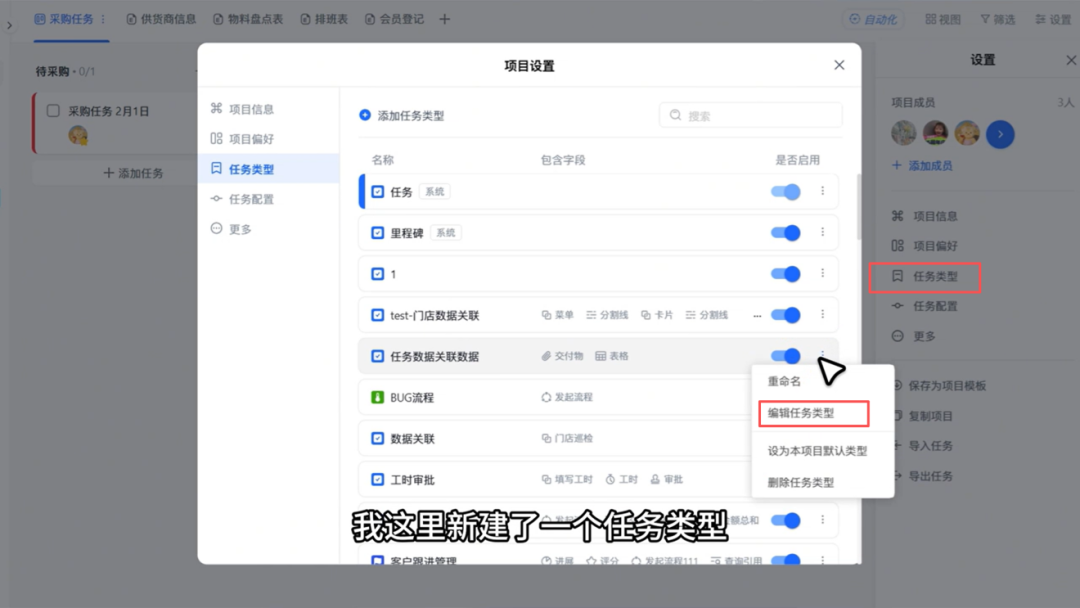Open more options for the 任务 row
The height and width of the screenshot is (608, 1080).
coord(822,191)
